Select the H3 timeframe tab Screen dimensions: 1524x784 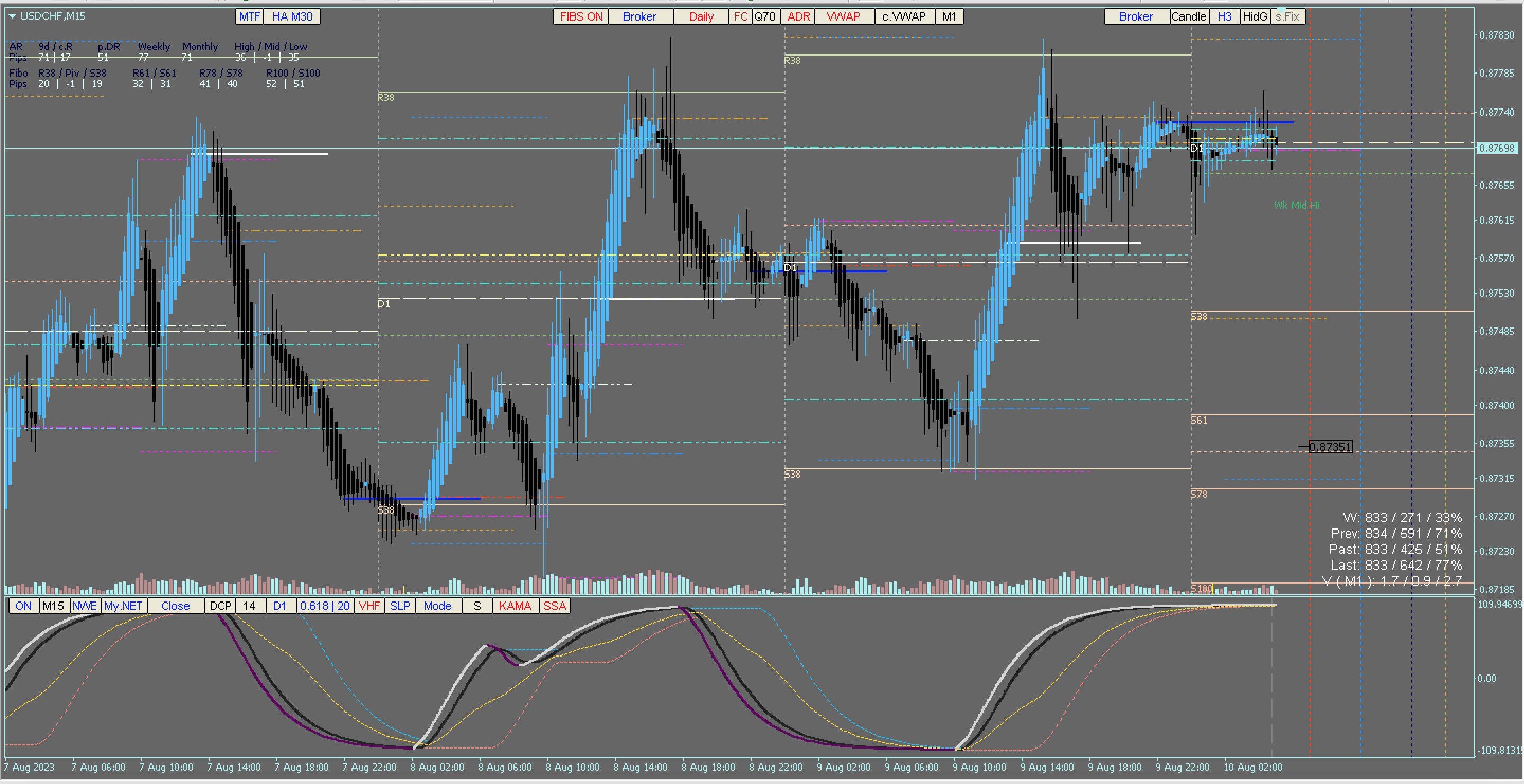coord(1224,16)
